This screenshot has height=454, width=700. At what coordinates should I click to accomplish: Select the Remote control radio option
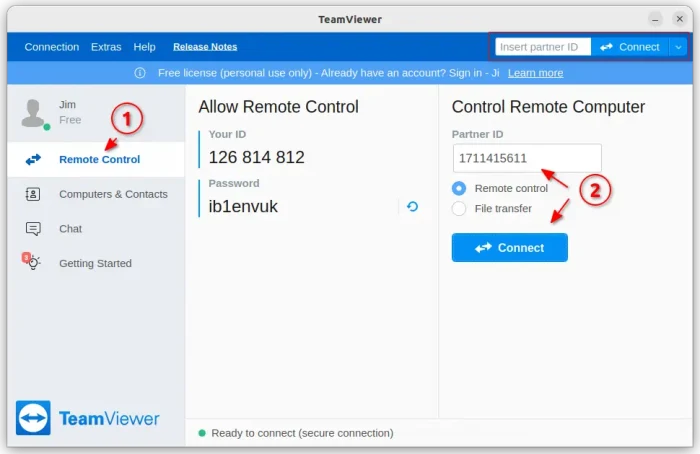coord(459,188)
